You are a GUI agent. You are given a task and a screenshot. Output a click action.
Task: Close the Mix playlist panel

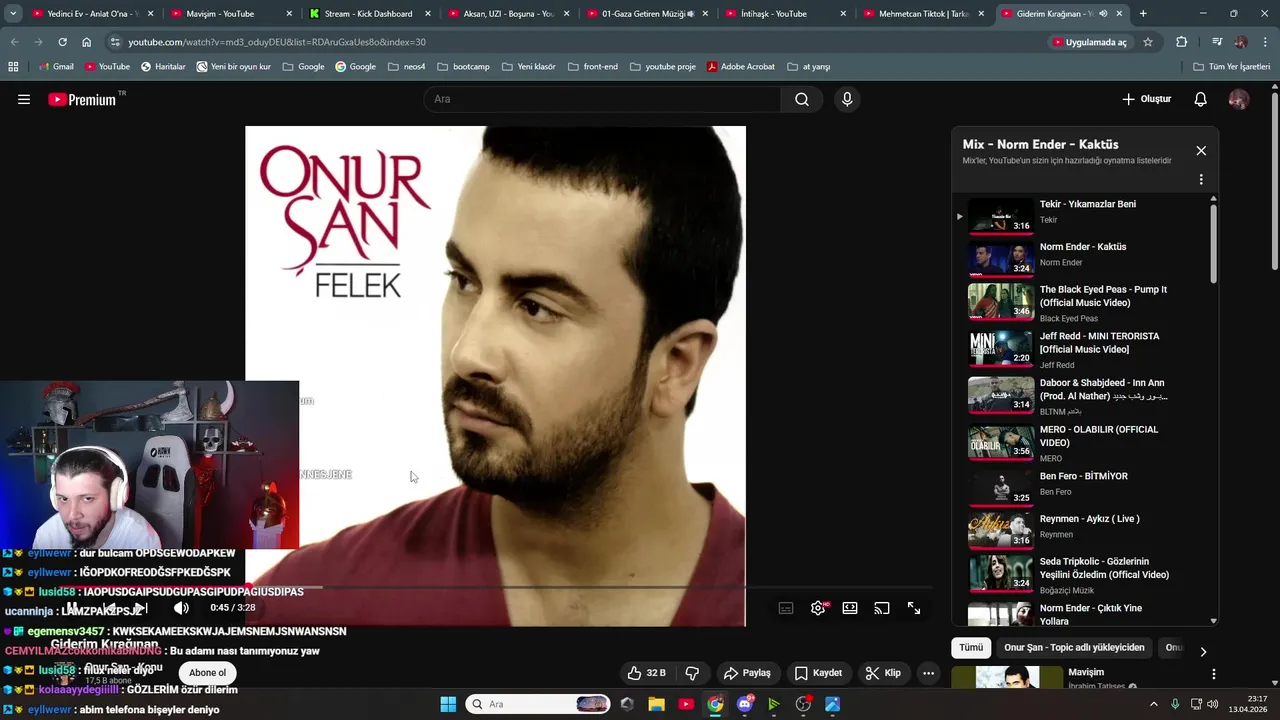tap(1201, 151)
